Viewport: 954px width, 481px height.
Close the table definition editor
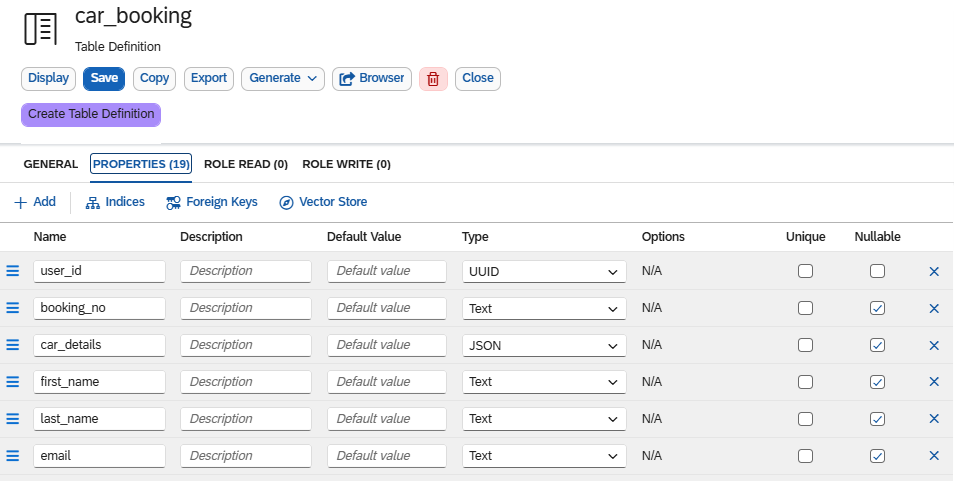[x=478, y=79]
